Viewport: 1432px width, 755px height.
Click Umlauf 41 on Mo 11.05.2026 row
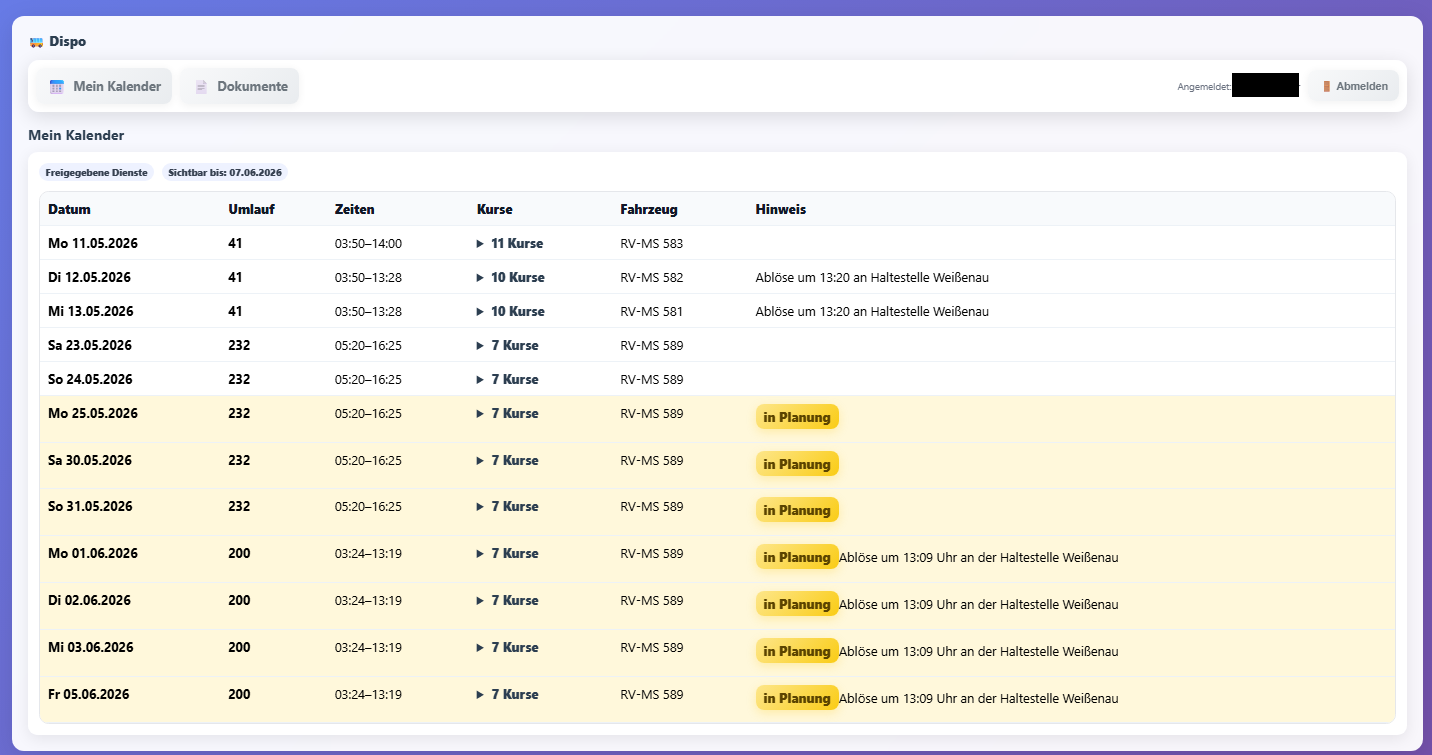pyautogui.click(x=235, y=243)
